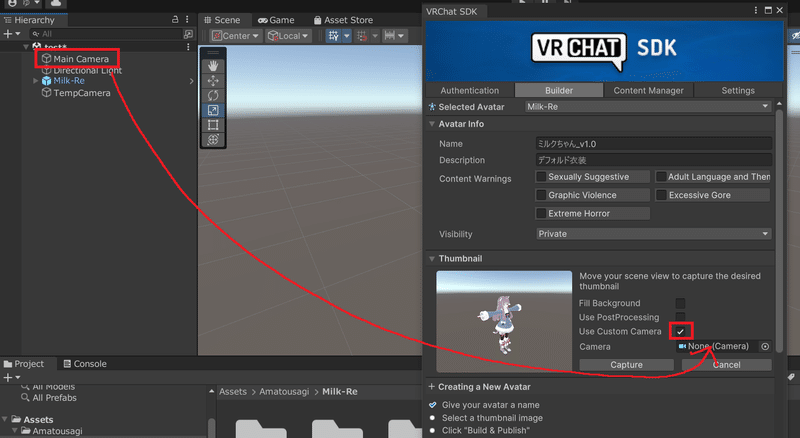Click the account cloud icon at top

point(56,3)
